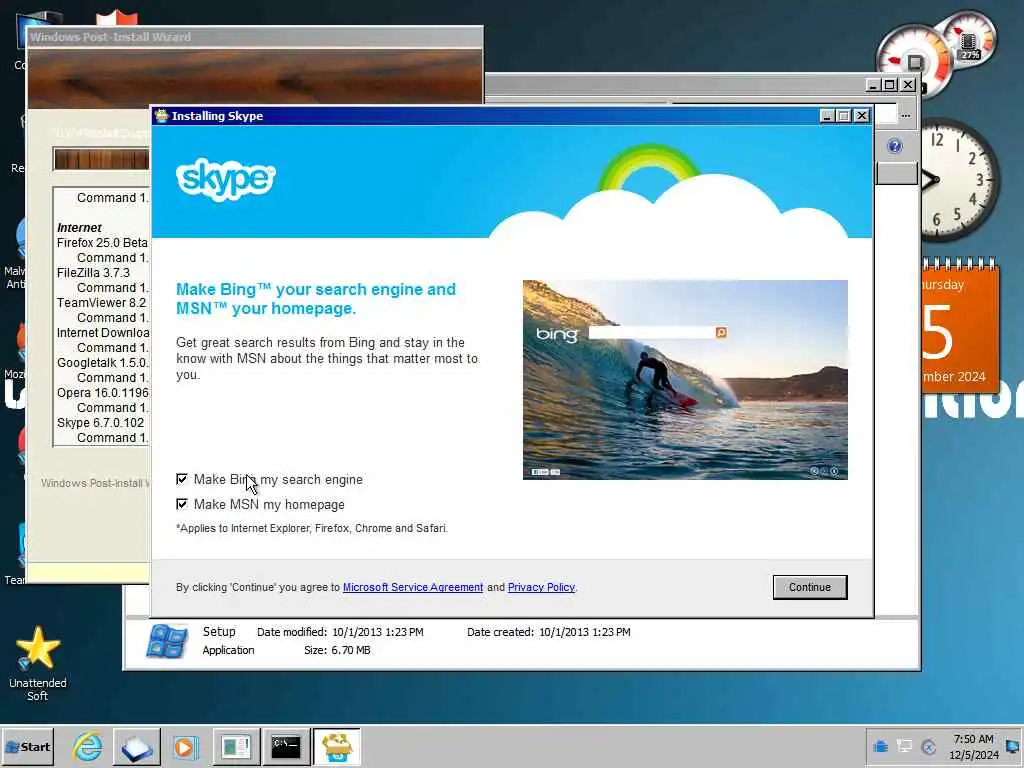Open the Microsoft Service Agreement link
Image resolution: width=1024 pixels, height=768 pixels.
pyautogui.click(x=413, y=587)
